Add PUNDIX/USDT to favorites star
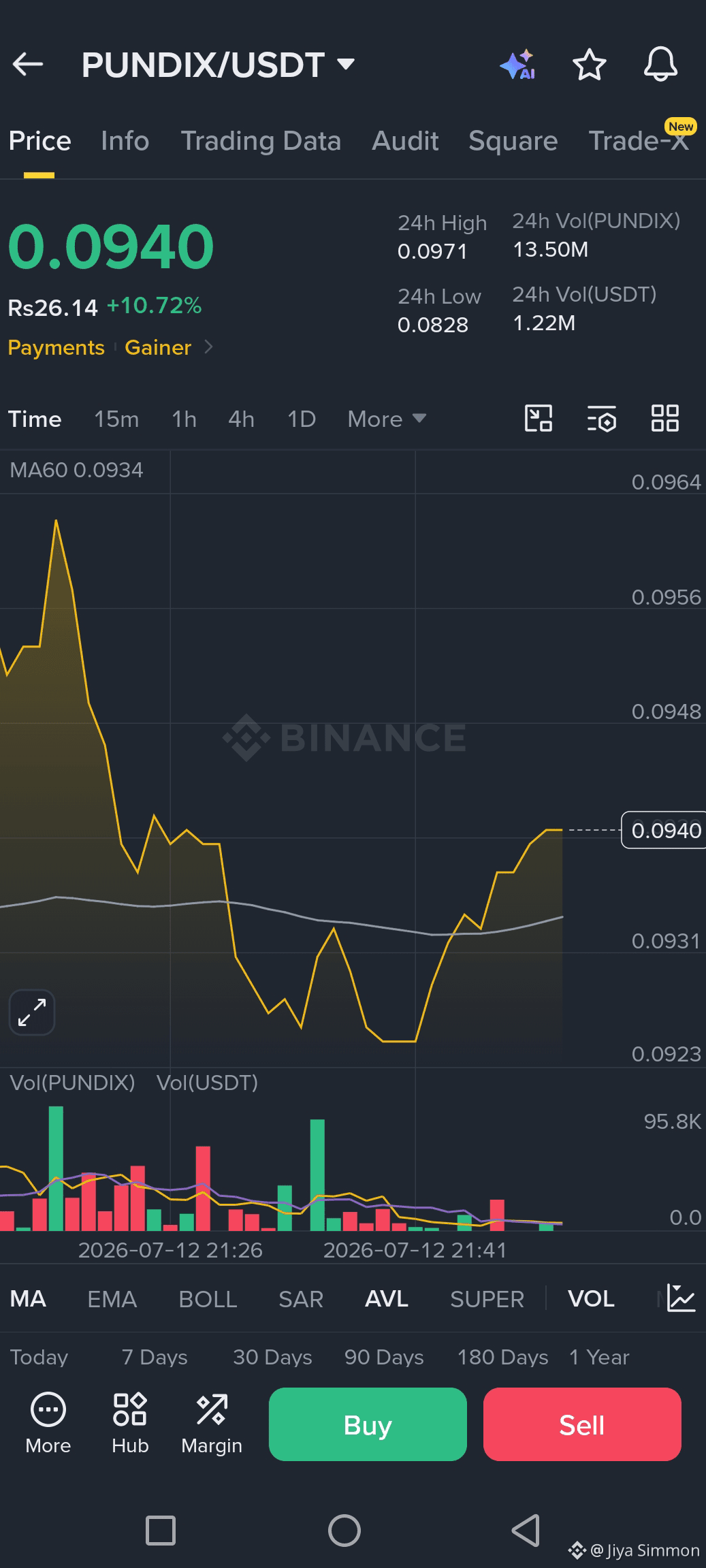Image resolution: width=706 pixels, height=1568 pixels. coord(589,65)
